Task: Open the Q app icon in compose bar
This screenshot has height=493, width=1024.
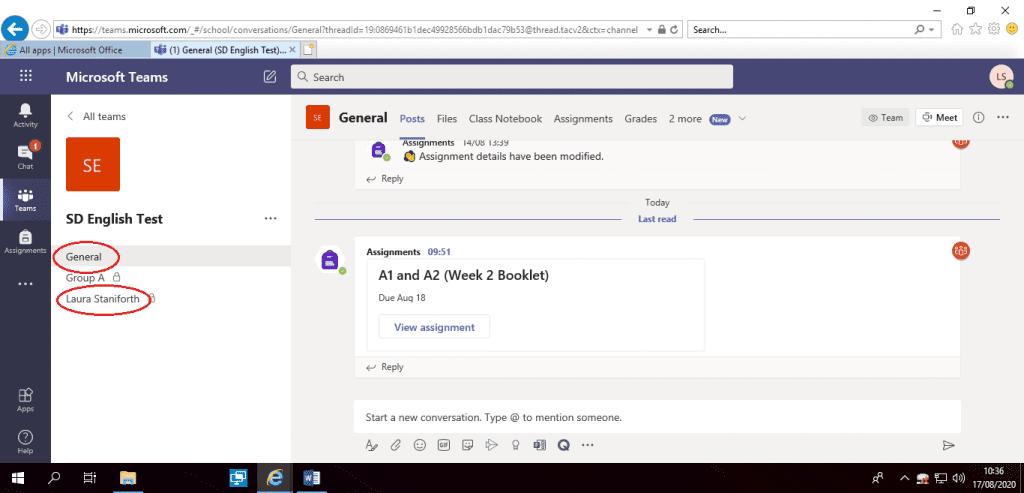Action: [x=563, y=445]
